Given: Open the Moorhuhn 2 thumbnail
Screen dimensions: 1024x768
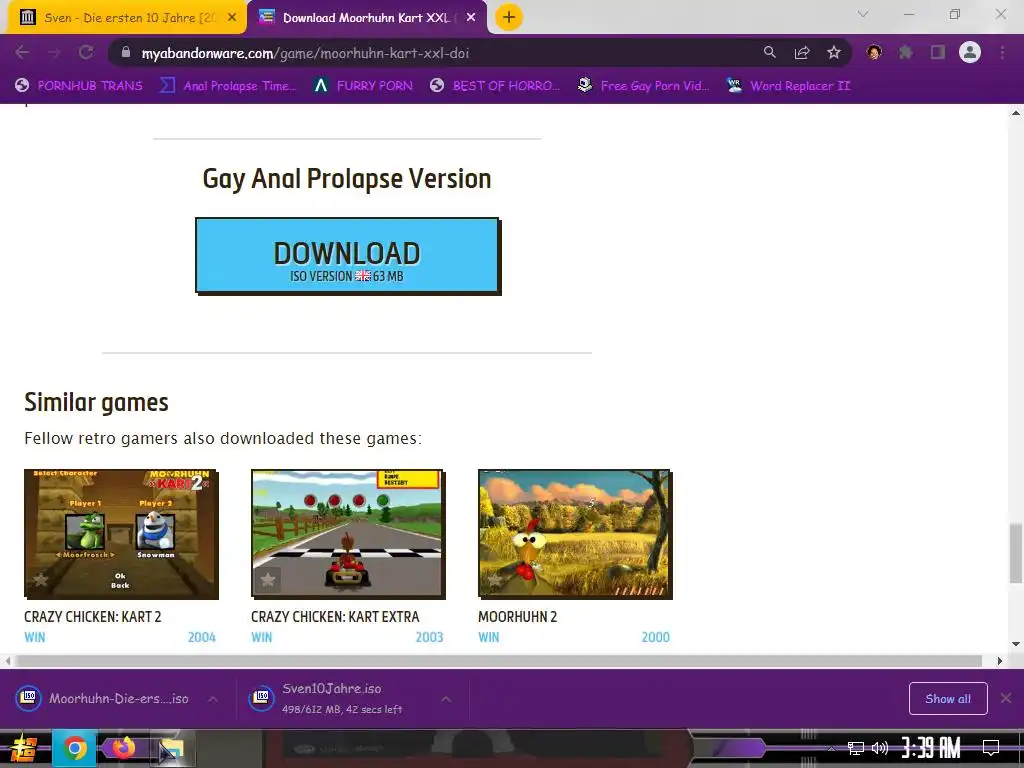Looking at the screenshot, I should click(575, 534).
